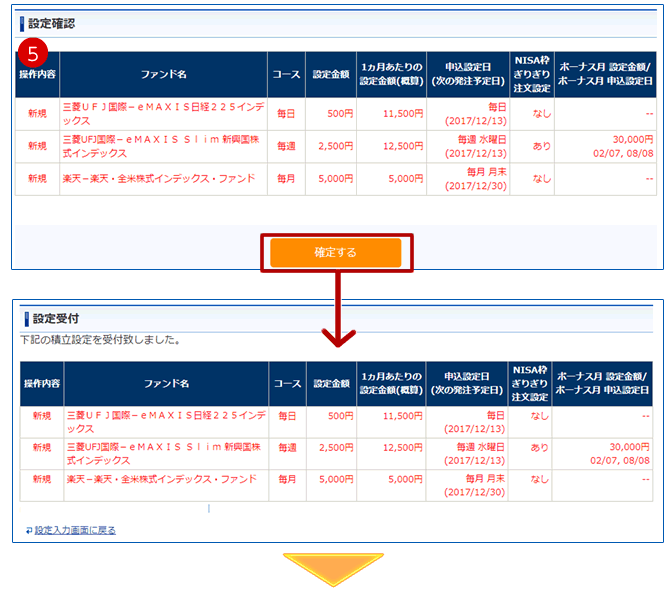Image resolution: width=668 pixels, height=591 pixels.
Task: Click eMAXIS Slim 新興国株式インデックス in 設定受付
Action: click(x=164, y=453)
